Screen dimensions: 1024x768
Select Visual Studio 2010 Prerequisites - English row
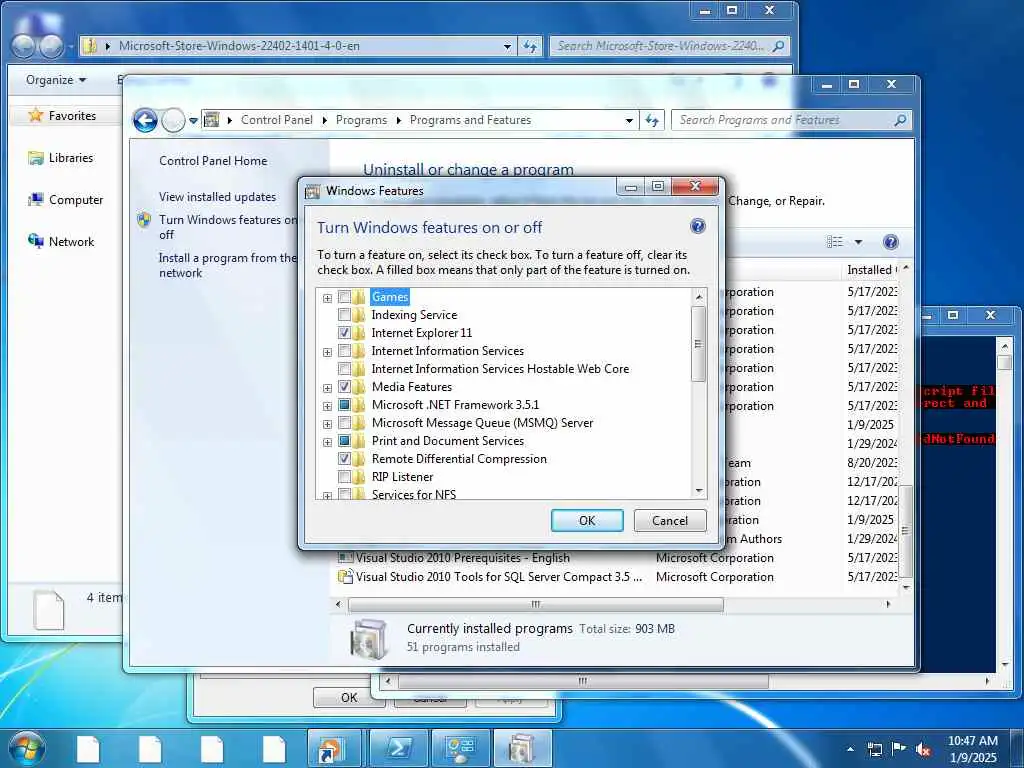click(617, 558)
